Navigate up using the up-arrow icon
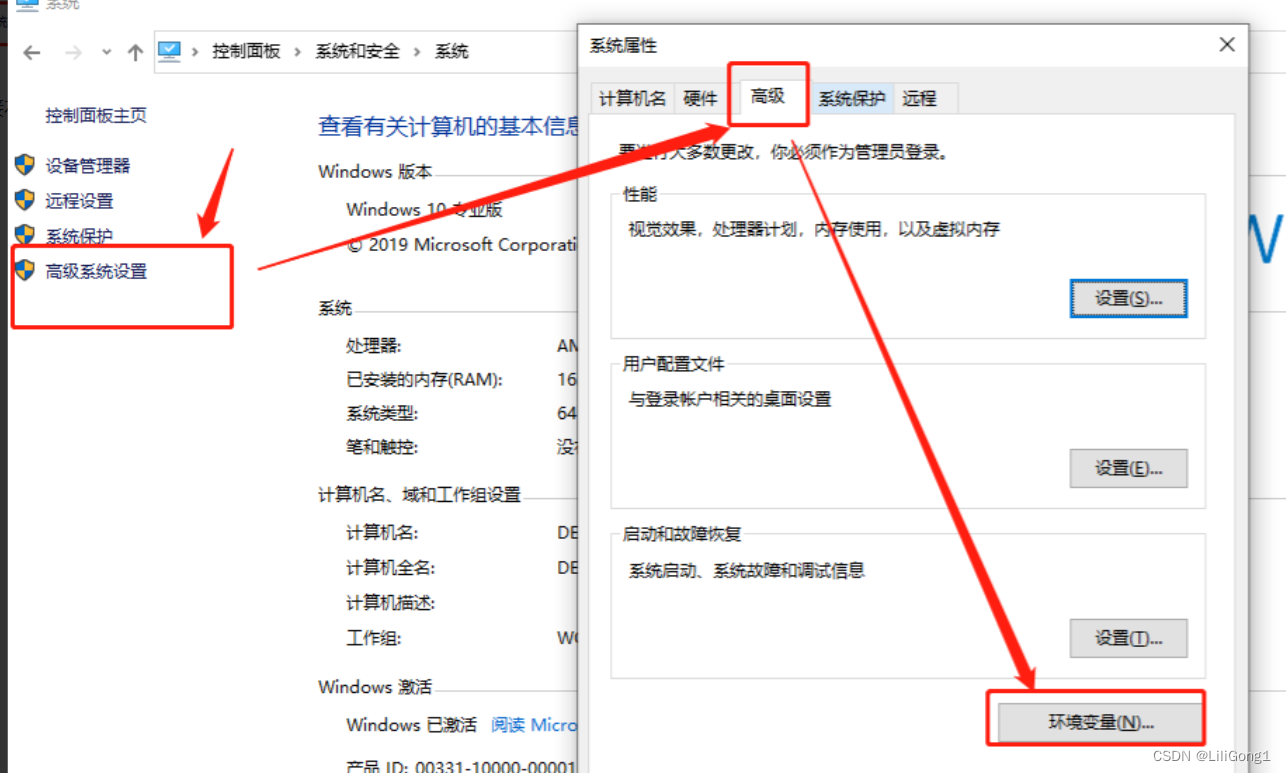The width and height of the screenshot is (1286, 773). click(135, 51)
